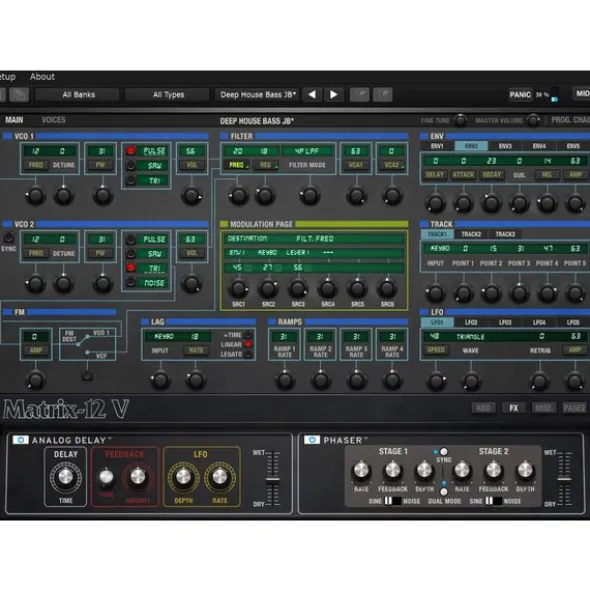
Task: Click the filter frequency knob
Action: [238, 196]
